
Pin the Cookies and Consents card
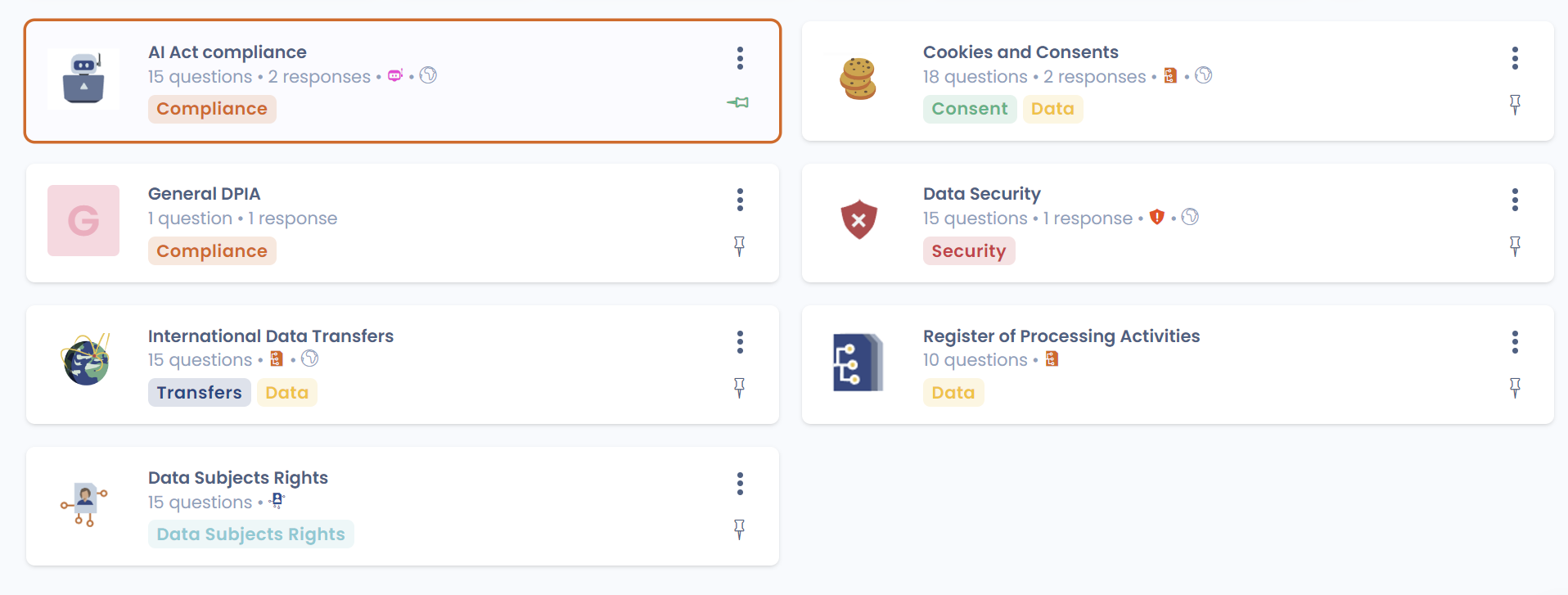point(1515,104)
